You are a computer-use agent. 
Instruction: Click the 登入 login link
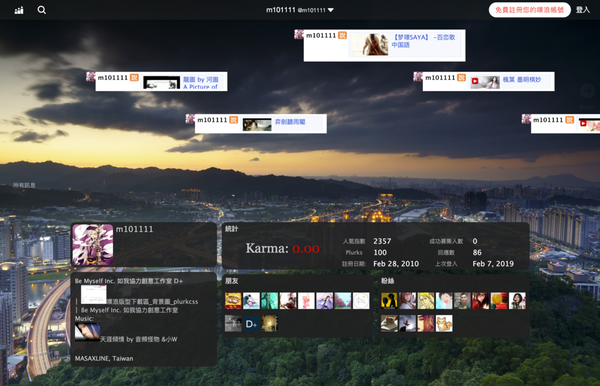click(x=583, y=10)
